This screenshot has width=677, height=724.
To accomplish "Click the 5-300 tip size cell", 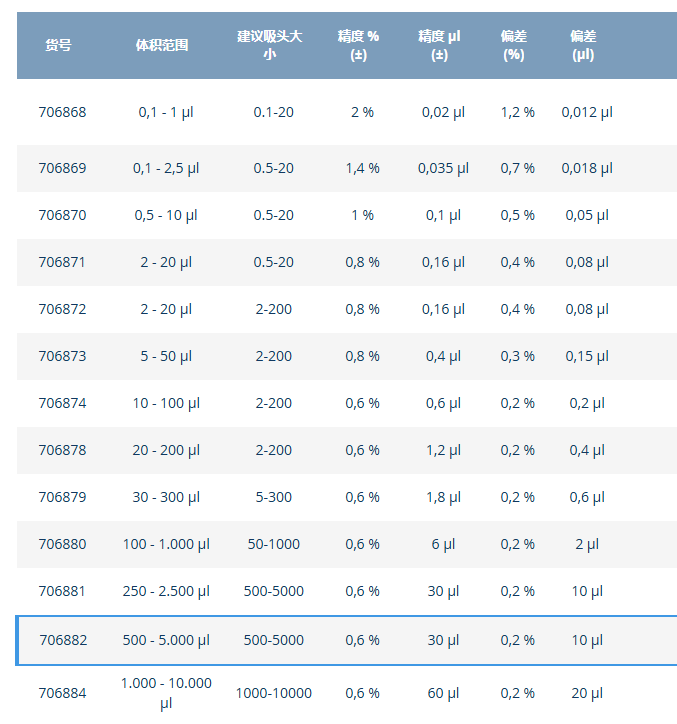I will [273, 497].
